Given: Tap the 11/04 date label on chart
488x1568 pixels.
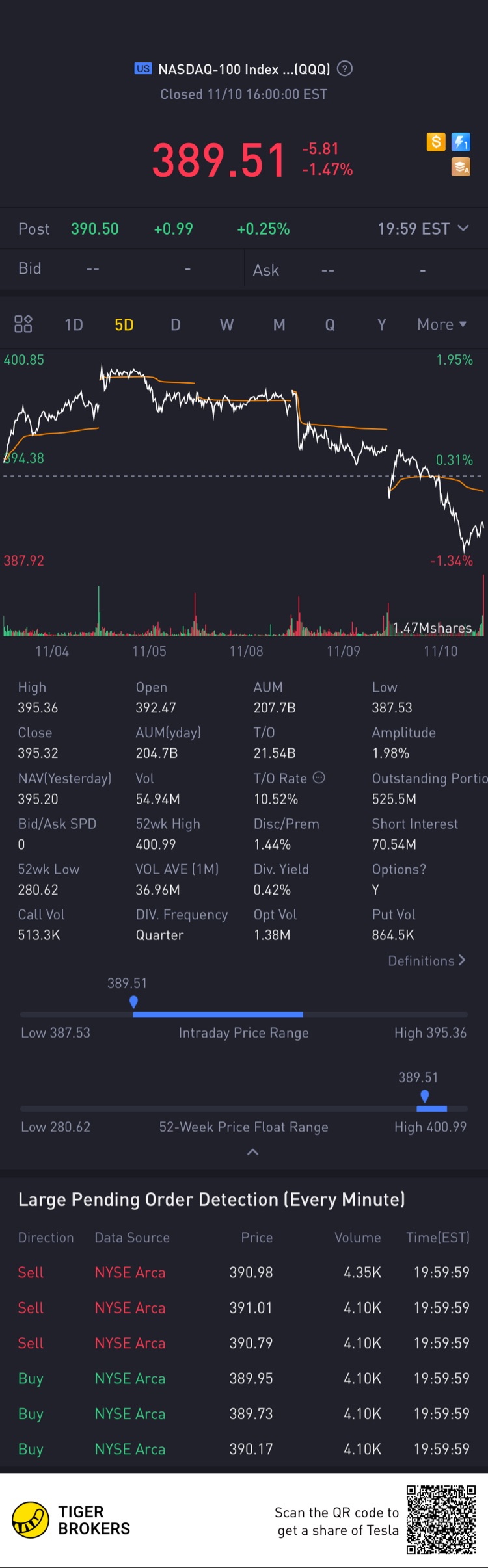Looking at the screenshot, I should click(x=52, y=651).
